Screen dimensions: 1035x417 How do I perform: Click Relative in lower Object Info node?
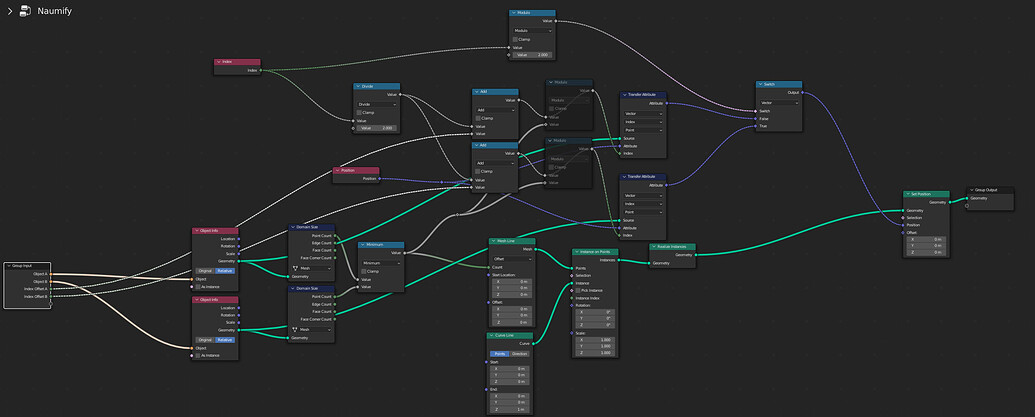tap(225, 340)
